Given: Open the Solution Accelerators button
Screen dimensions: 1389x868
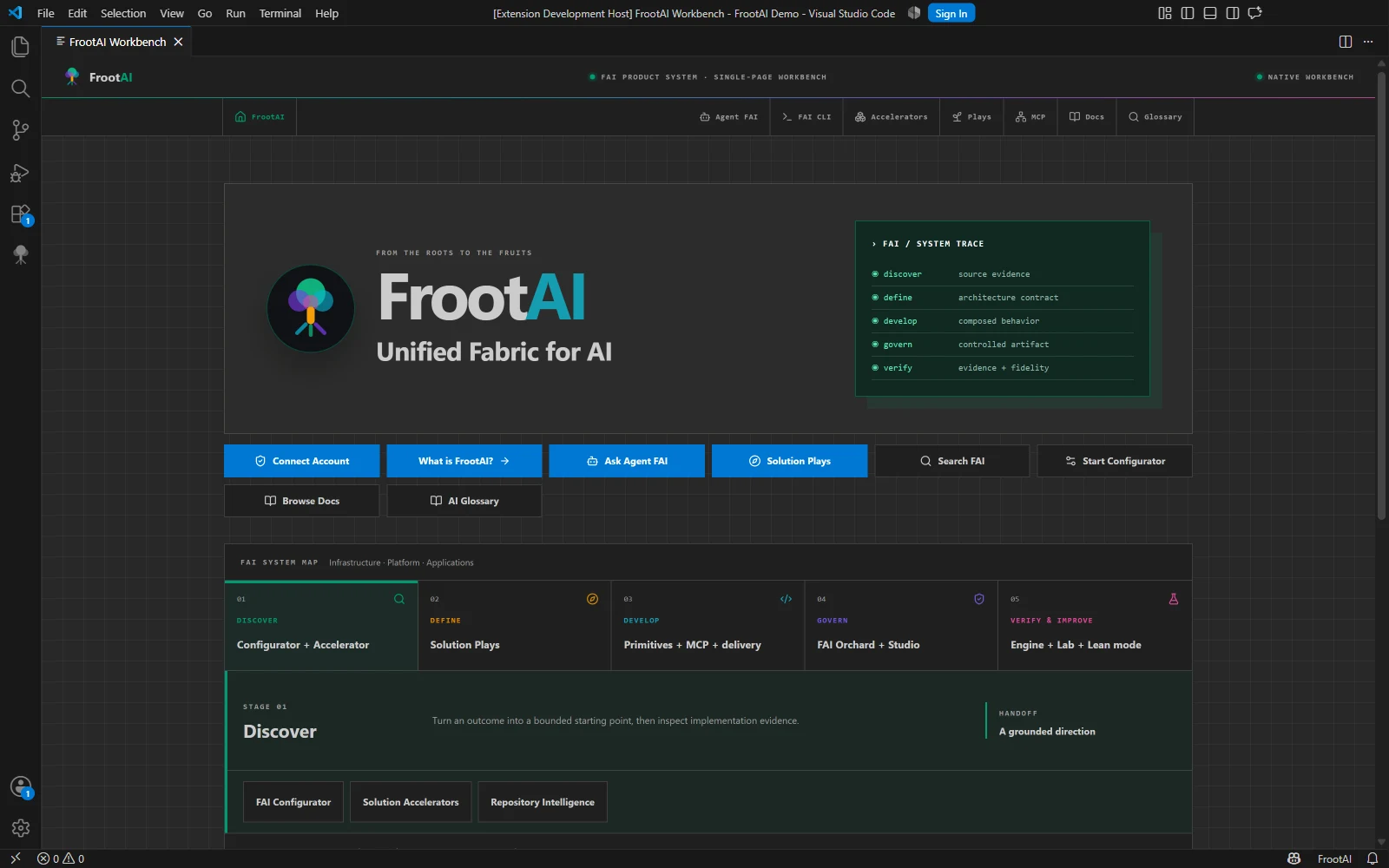Looking at the screenshot, I should (411, 802).
